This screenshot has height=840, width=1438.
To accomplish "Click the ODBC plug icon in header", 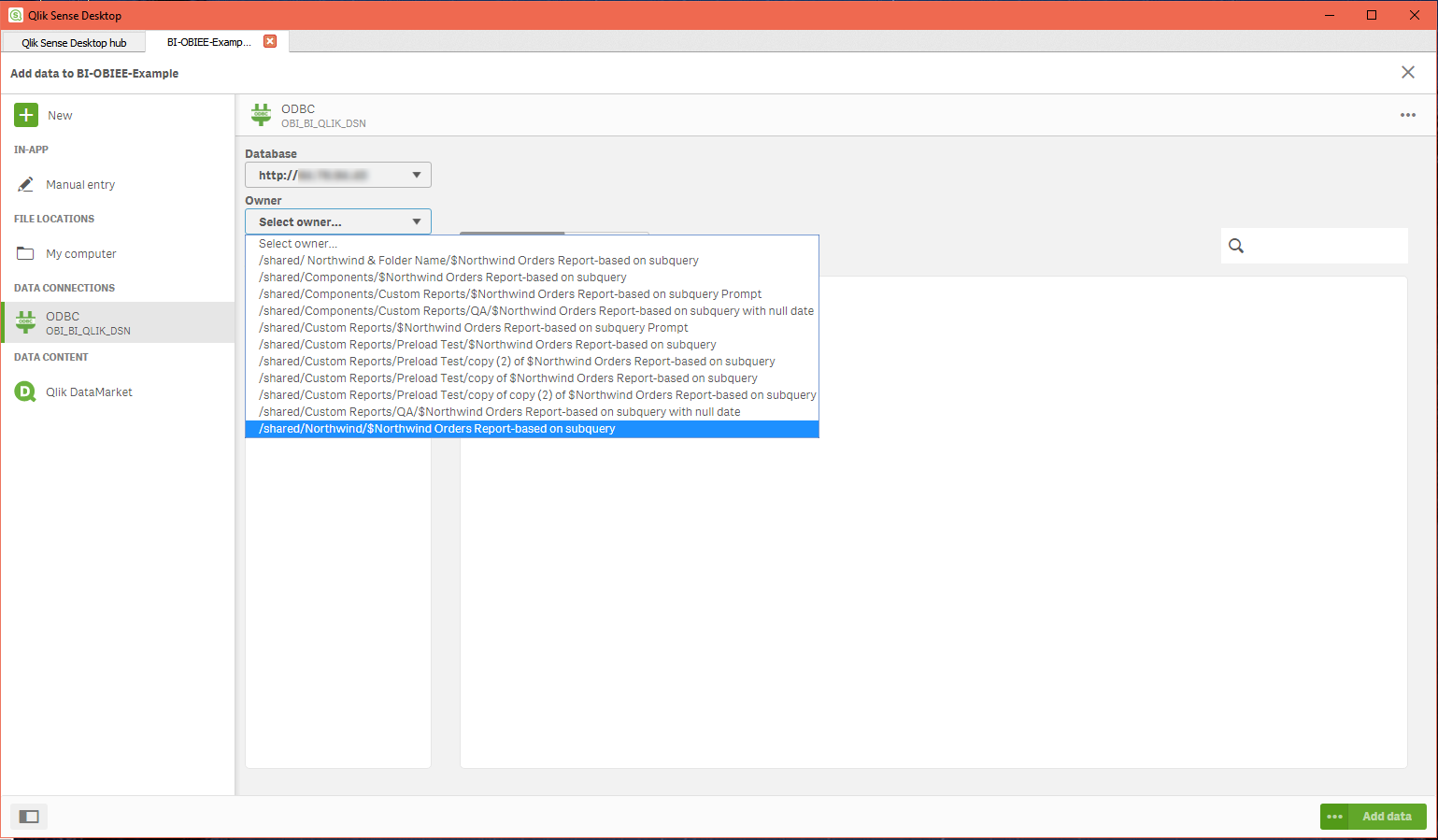I will [x=261, y=115].
